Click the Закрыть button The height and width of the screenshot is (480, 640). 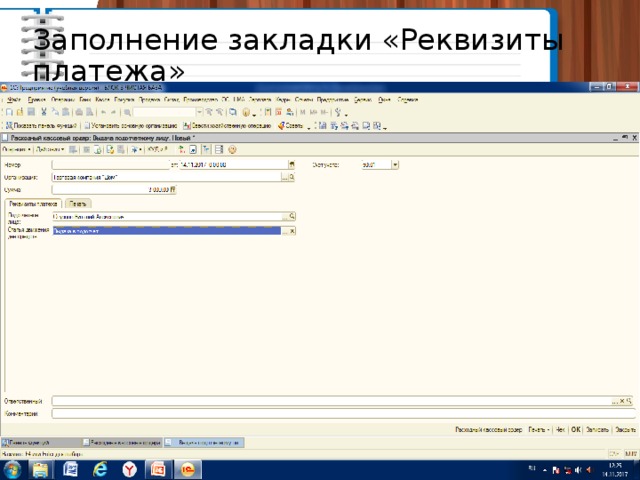[625, 429]
